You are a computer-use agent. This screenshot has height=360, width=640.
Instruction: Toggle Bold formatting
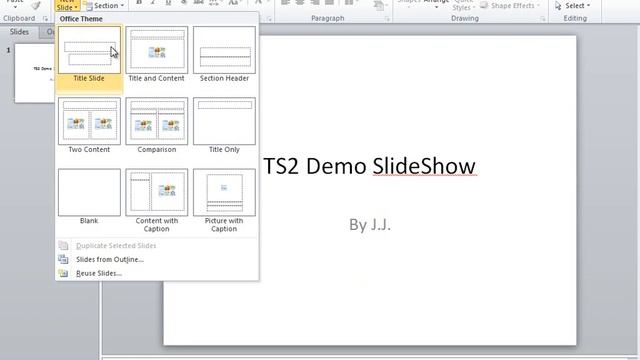pos(139,2)
